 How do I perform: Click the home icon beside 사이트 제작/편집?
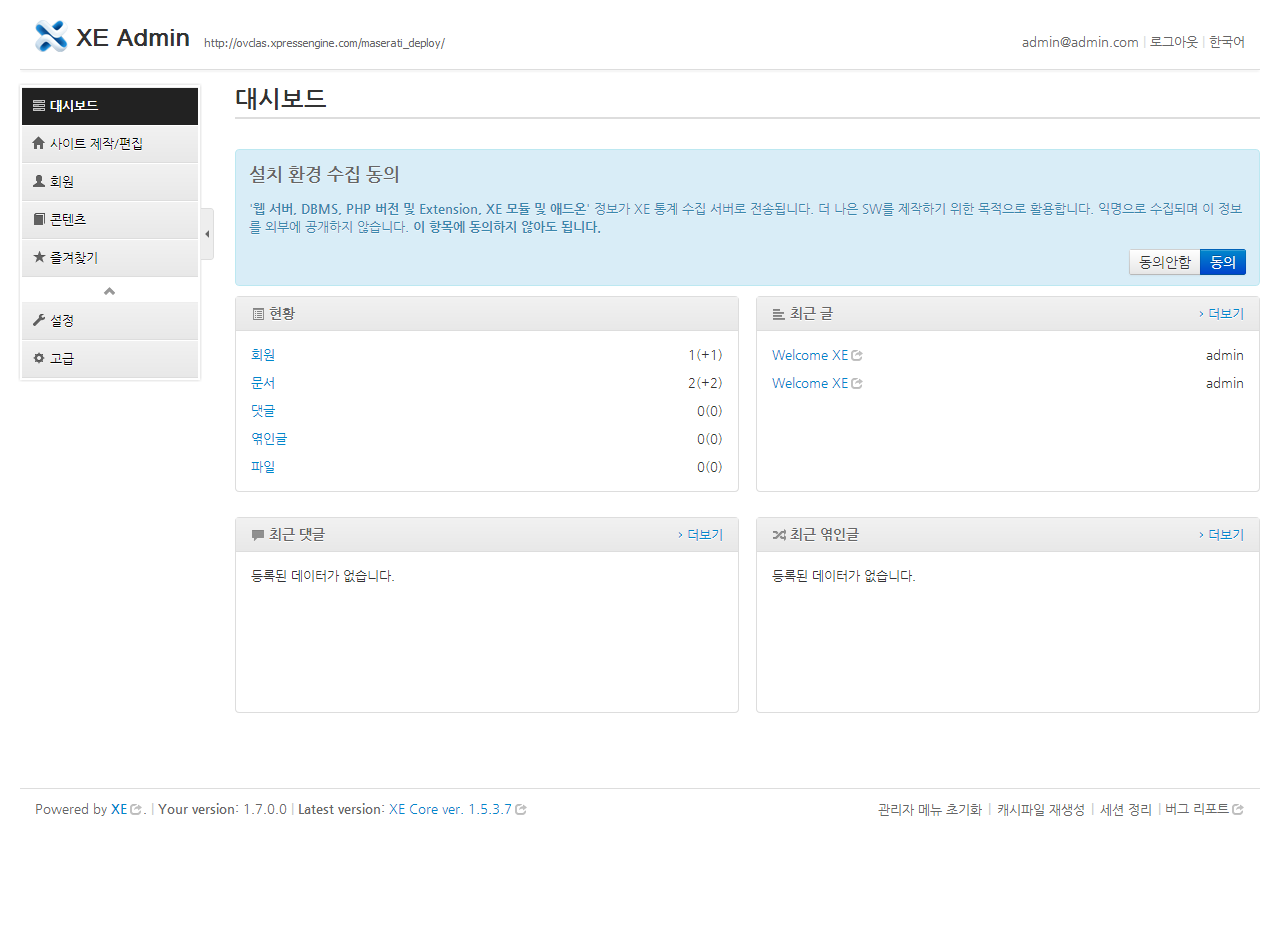(x=38, y=143)
